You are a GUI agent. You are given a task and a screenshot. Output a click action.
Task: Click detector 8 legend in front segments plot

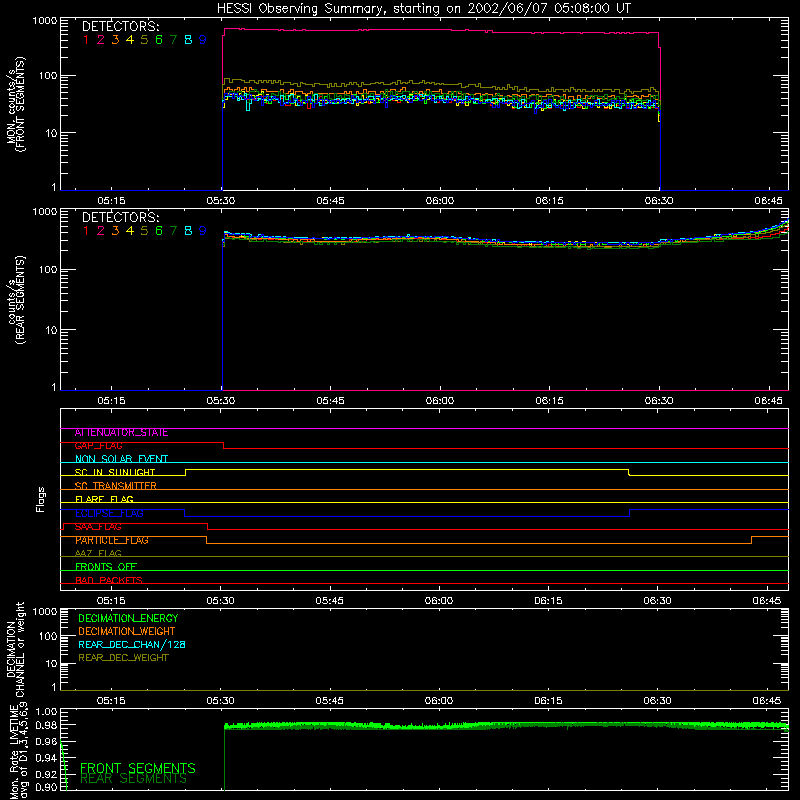188,40
